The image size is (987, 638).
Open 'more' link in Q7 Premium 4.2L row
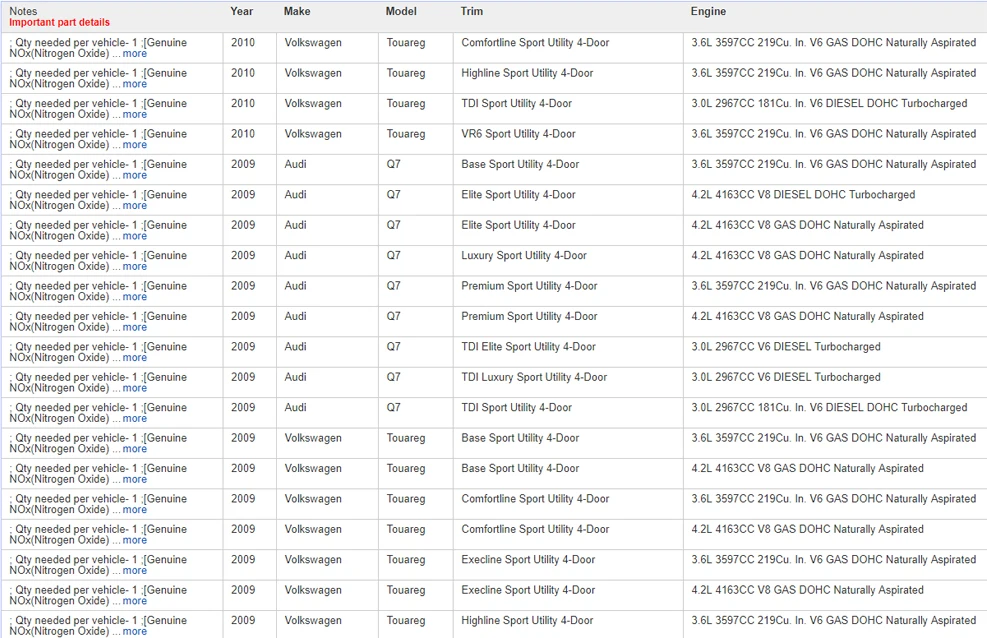135,327
